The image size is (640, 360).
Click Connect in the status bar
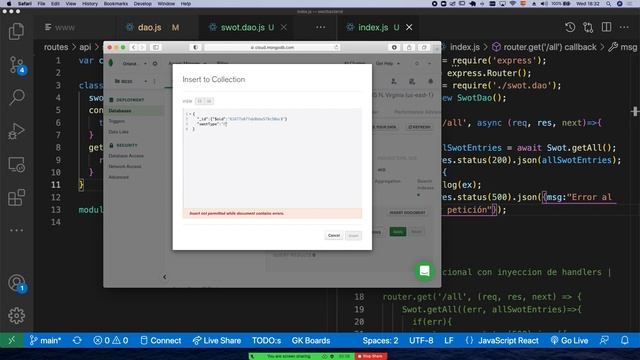160,340
